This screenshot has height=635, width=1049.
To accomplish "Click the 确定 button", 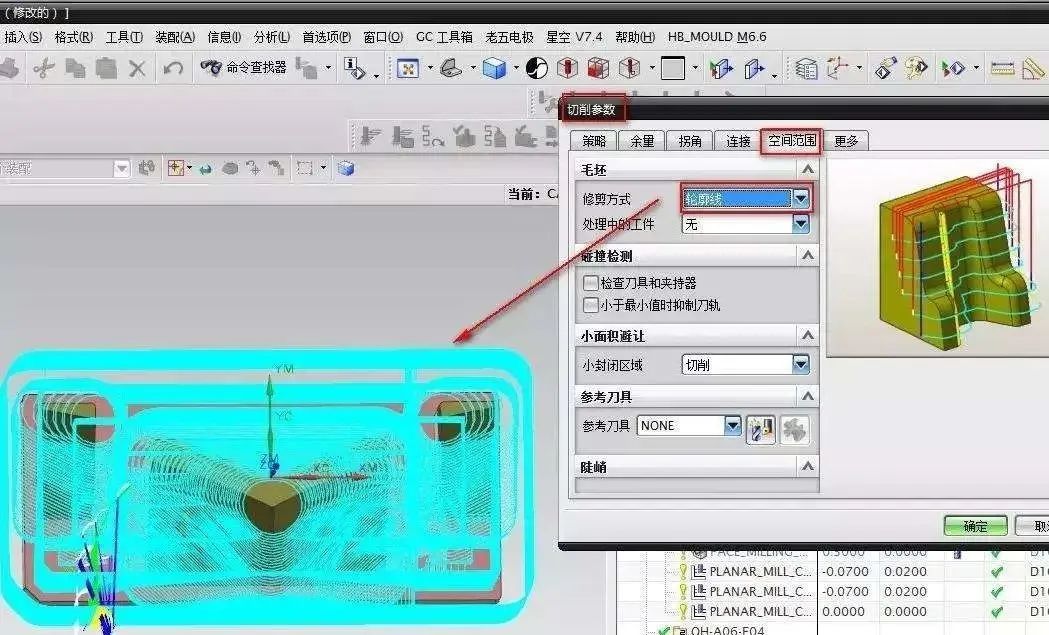I will pos(975,527).
